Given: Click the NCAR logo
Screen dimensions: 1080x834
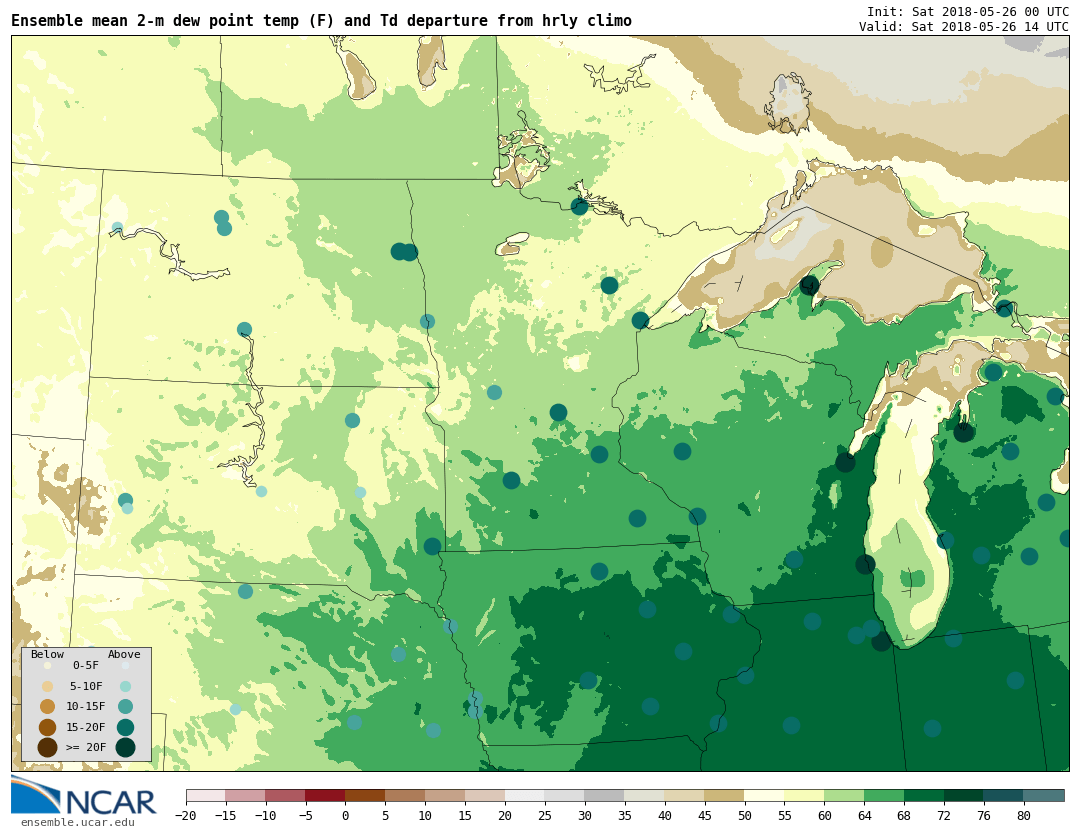Looking at the screenshot, I should pos(84,796).
